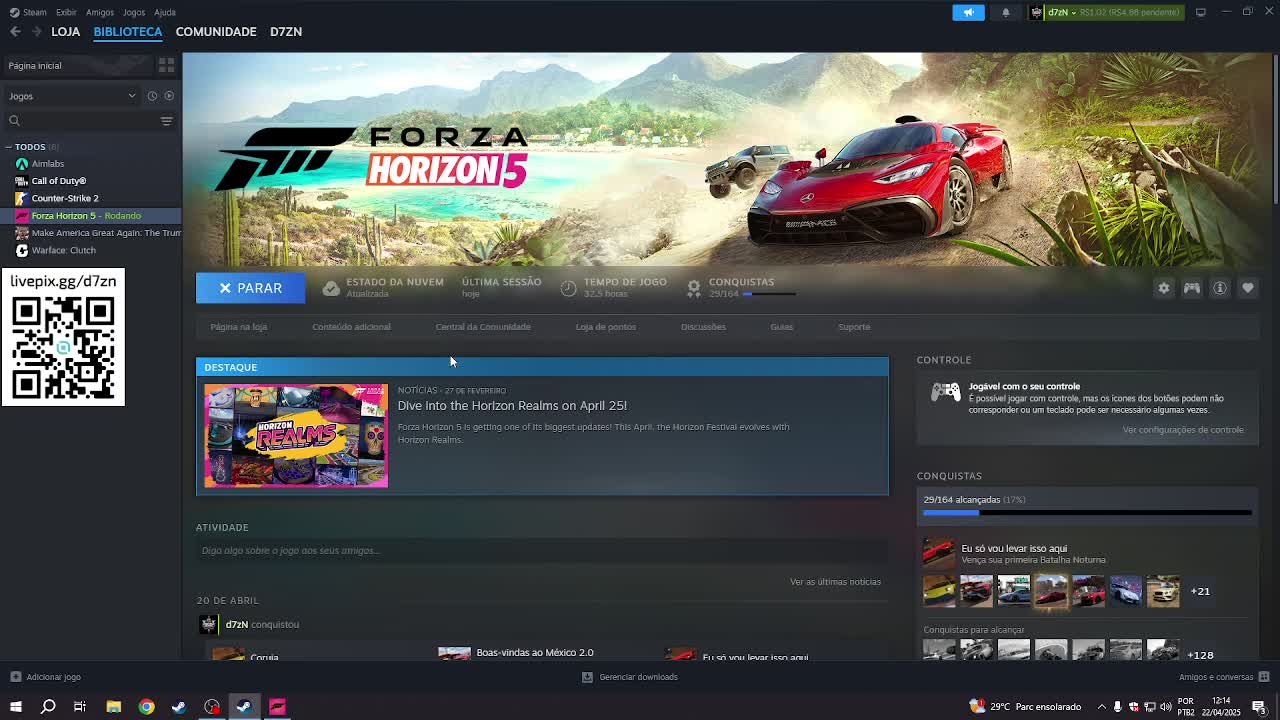The image size is (1280, 720).
Task: Filter library to ready-to-play games
Action: point(169,96)
